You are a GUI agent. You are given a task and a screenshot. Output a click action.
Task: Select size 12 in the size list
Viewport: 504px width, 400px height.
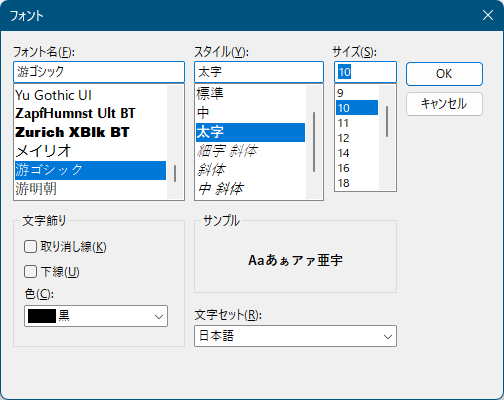tap(357, 138)
